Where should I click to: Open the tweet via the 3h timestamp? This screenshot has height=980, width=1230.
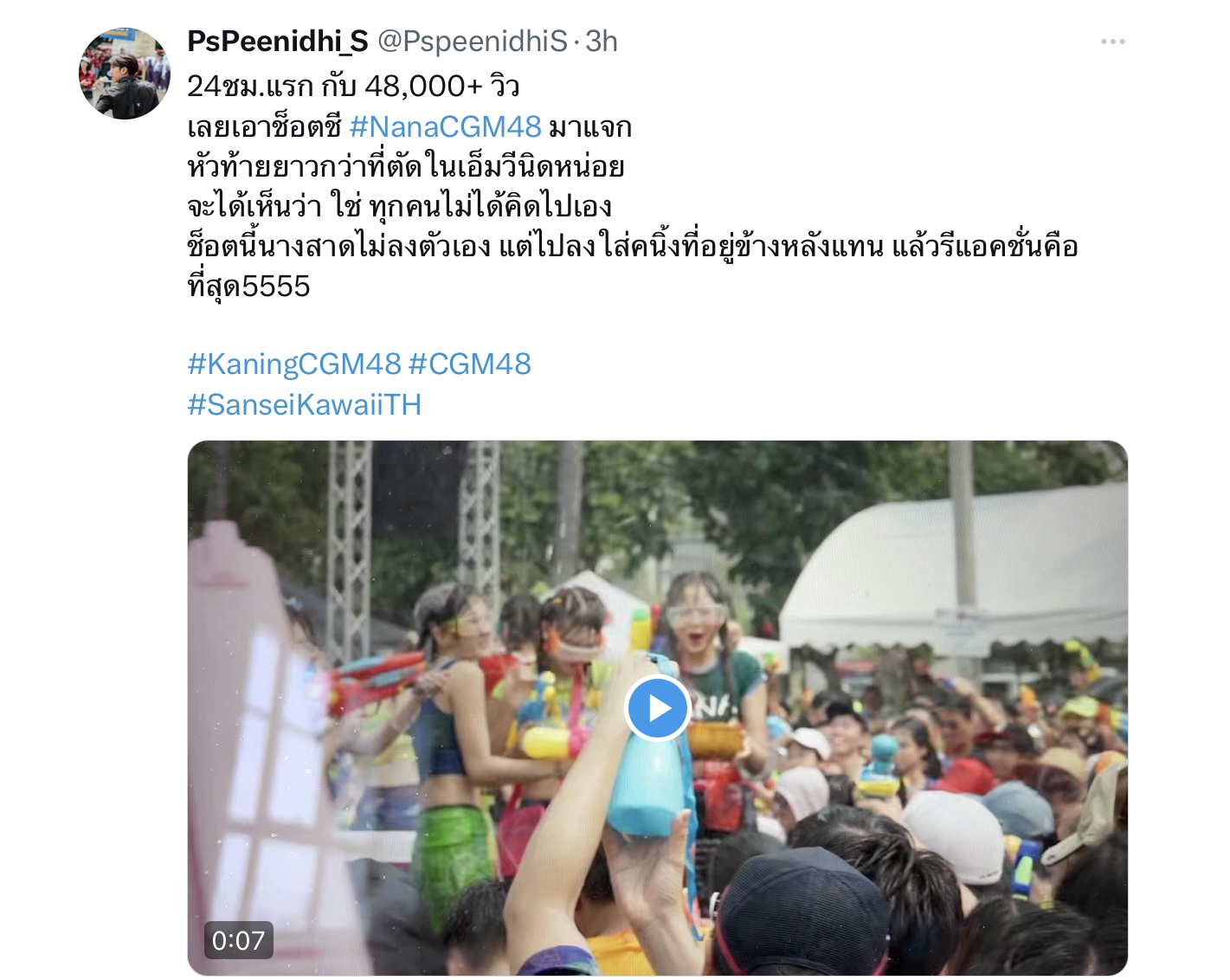[602, 41]
